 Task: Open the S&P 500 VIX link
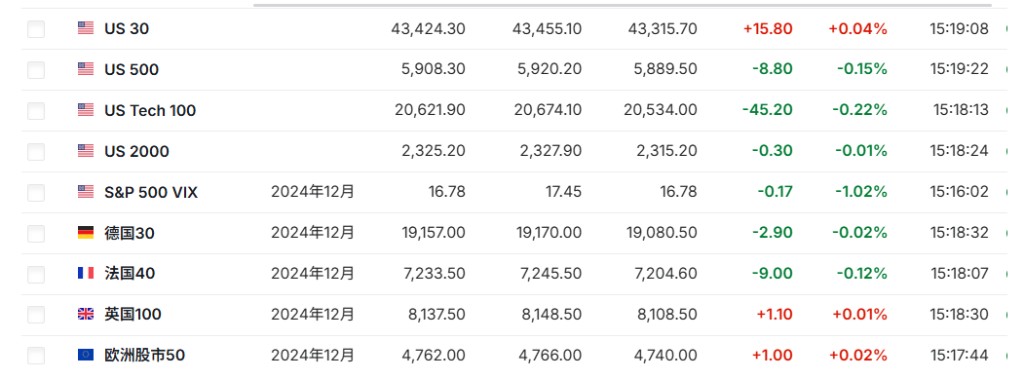click(x=151, y=192)
